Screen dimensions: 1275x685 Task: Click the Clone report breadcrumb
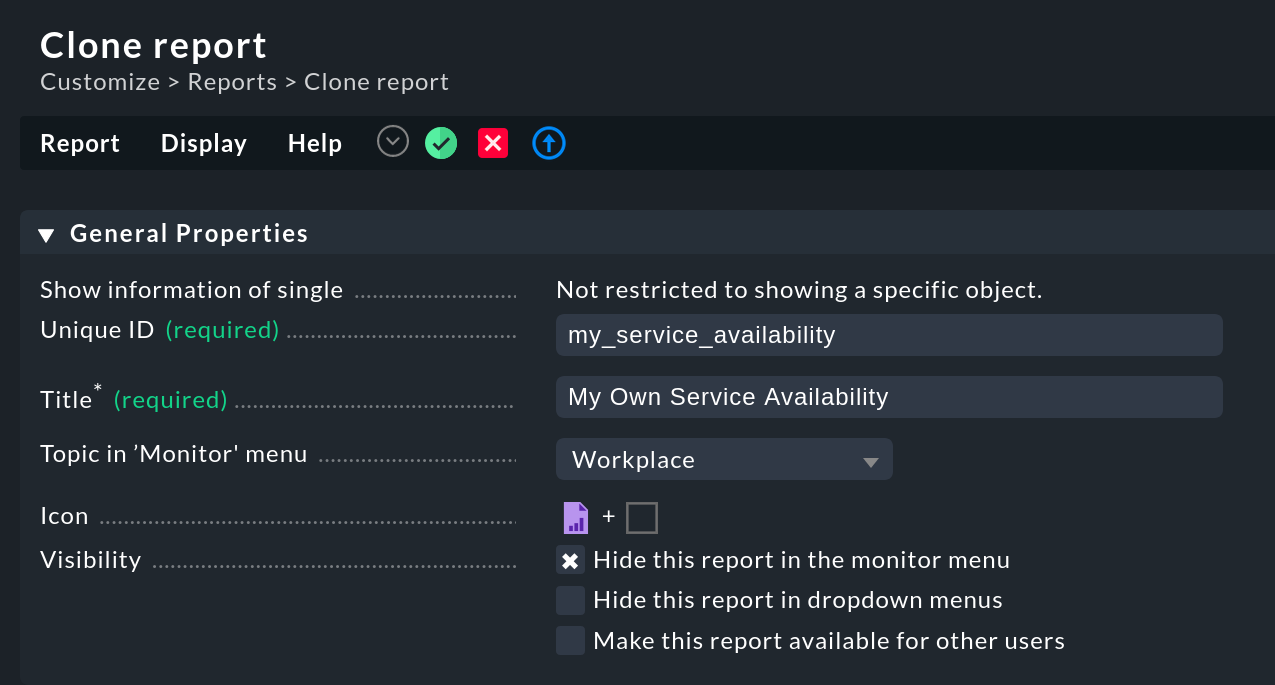pos(376,82)
